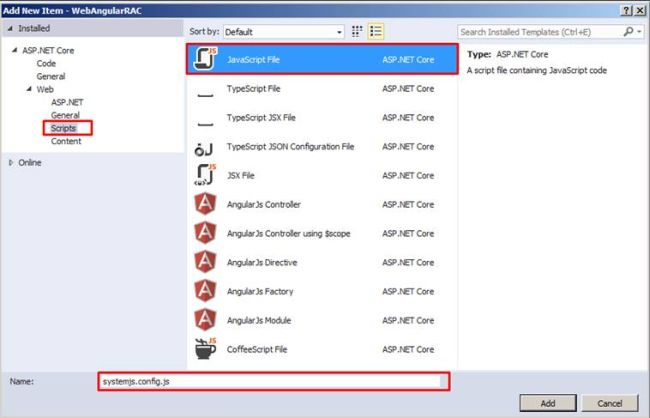650x418 pixels.
Task: Click the AngularJs Controller template icon
Action: (x=205, y=204)
